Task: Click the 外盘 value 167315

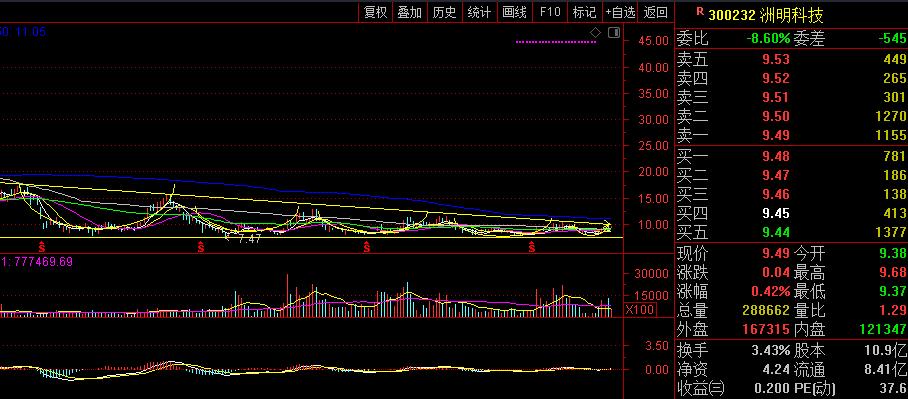Action: [x=766, y=330]
